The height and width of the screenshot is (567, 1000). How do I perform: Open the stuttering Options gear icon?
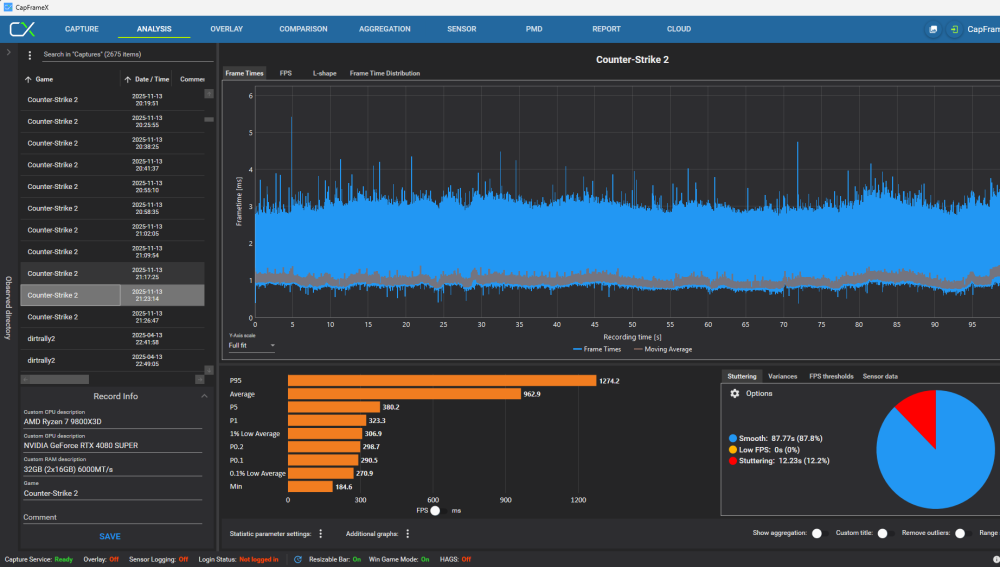pyautogui.click(x=735, y=394)
